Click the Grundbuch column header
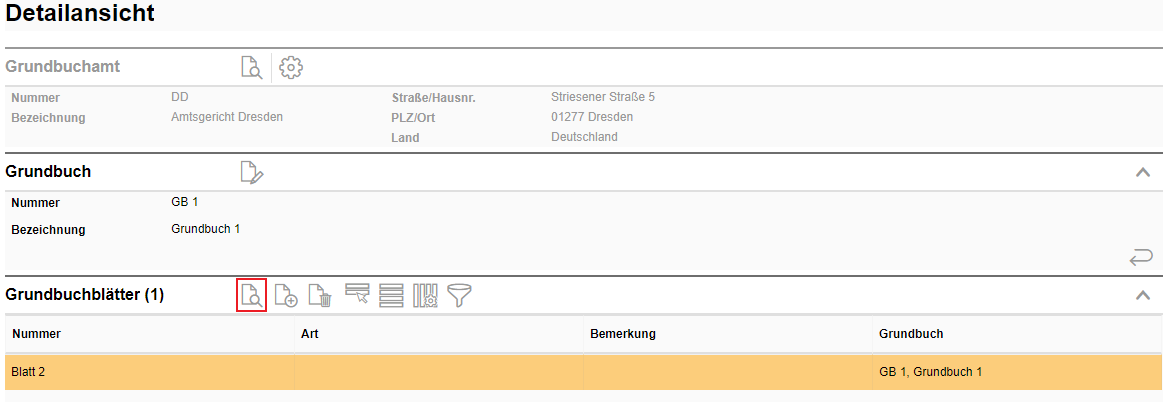Image resolution: width=1171 pixels, height=402 pixels. click(911, 334)
